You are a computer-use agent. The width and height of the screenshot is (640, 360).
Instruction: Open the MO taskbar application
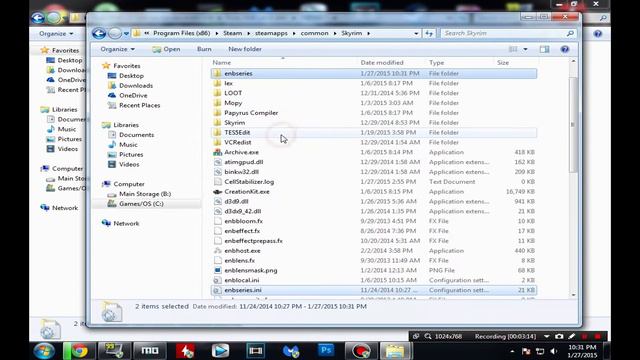[149, 351]
